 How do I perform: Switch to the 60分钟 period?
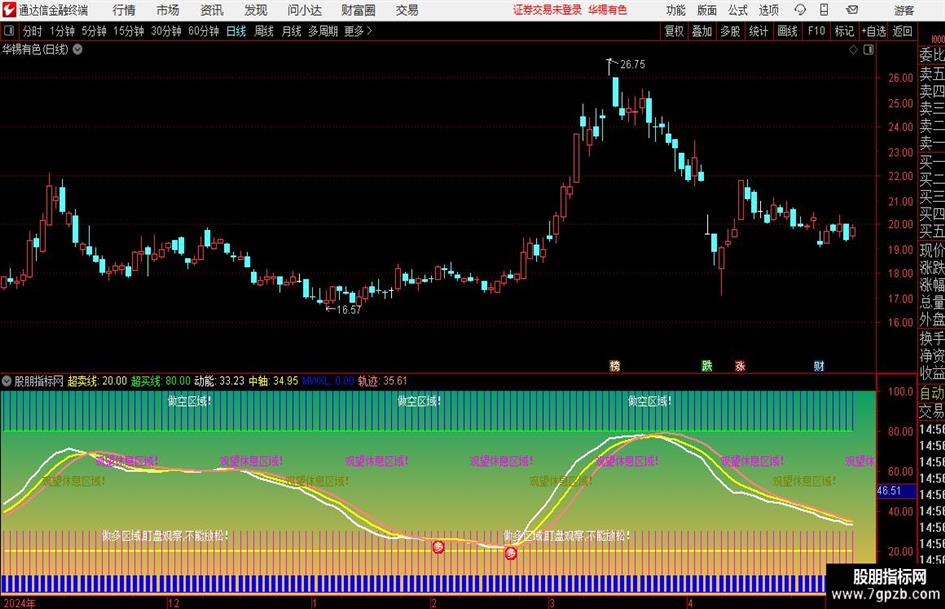pos(203,31)
